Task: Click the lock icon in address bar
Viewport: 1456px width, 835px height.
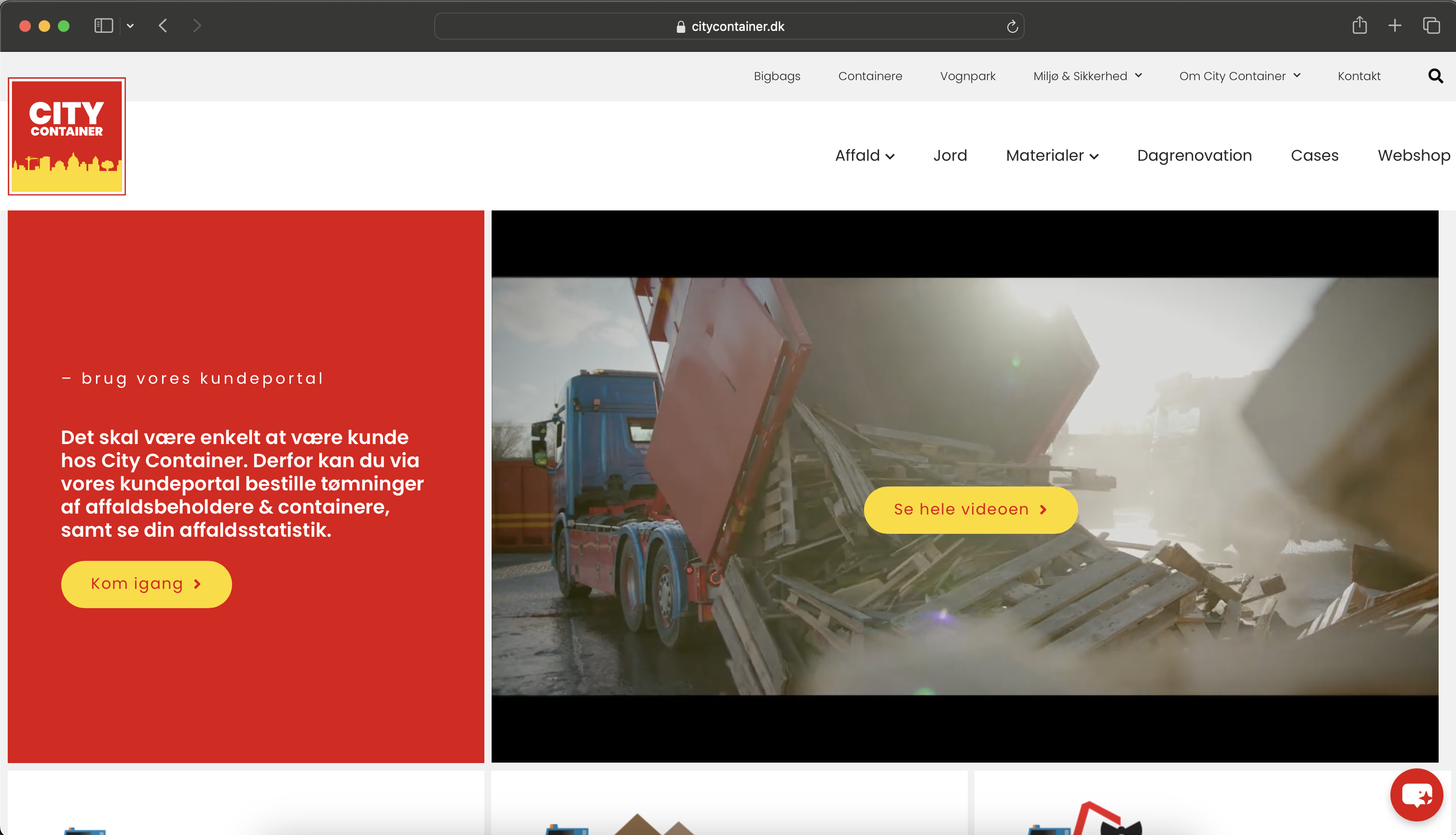Action: pyautogui.click(x=680, y=27)
